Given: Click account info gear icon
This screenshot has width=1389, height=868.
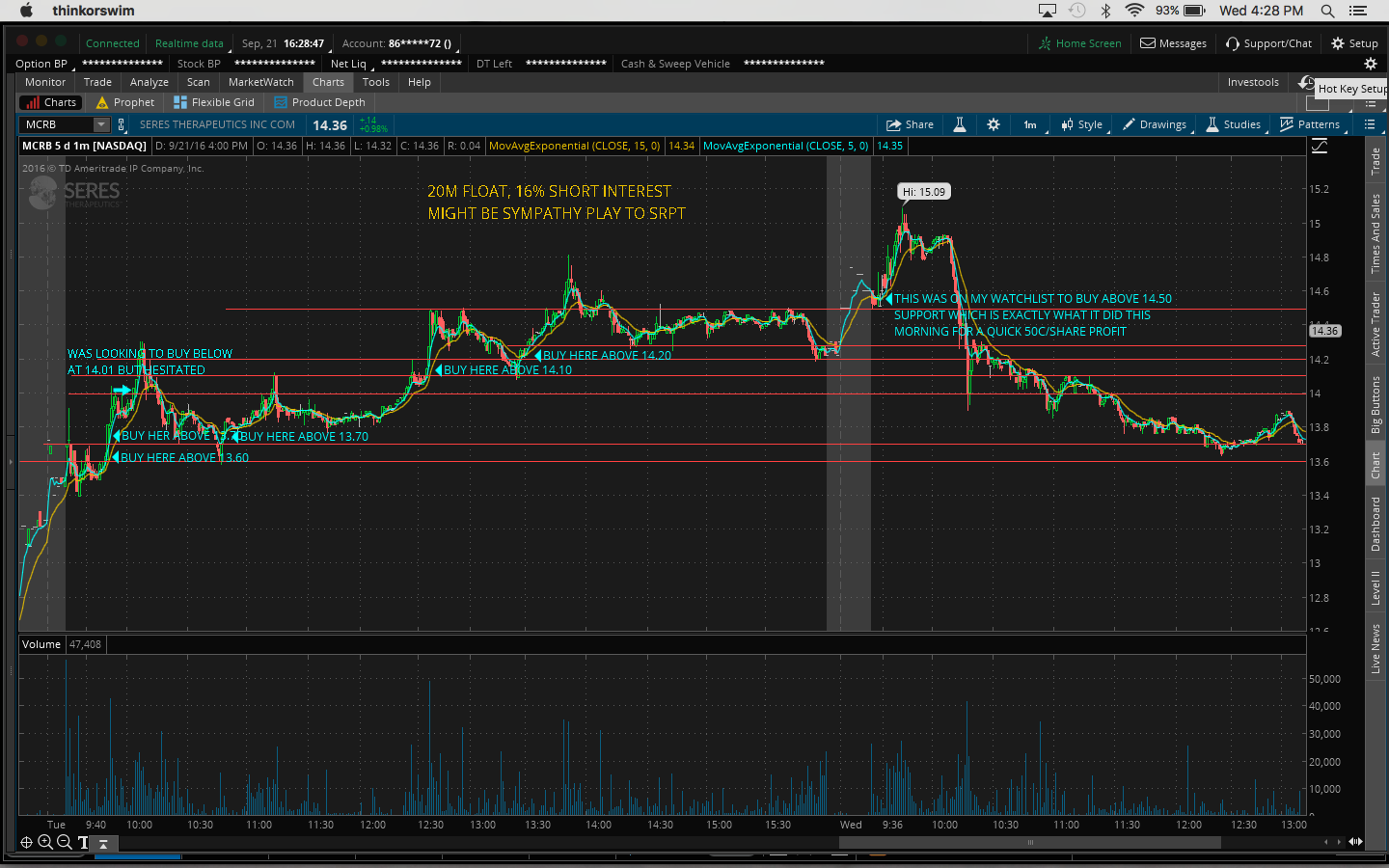Looking at the screenshot, I should (x=1370, y=64).
